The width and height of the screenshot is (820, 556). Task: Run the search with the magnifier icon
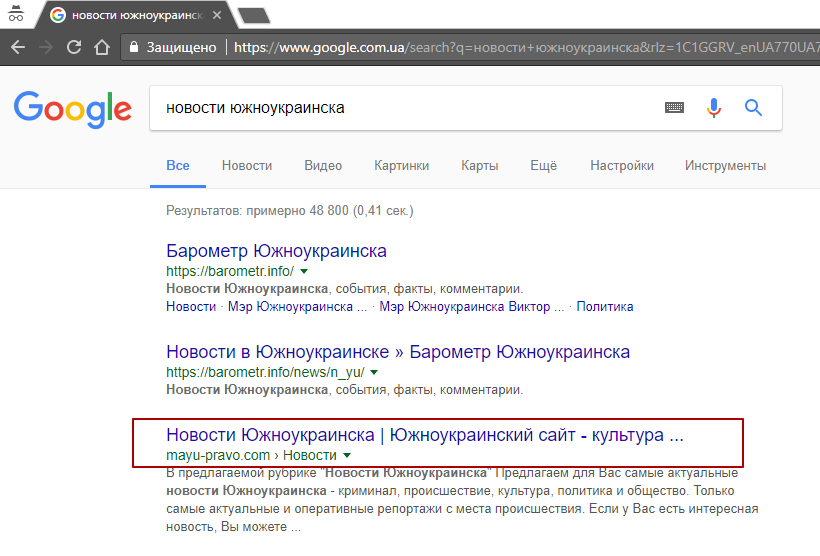point(753,108)
